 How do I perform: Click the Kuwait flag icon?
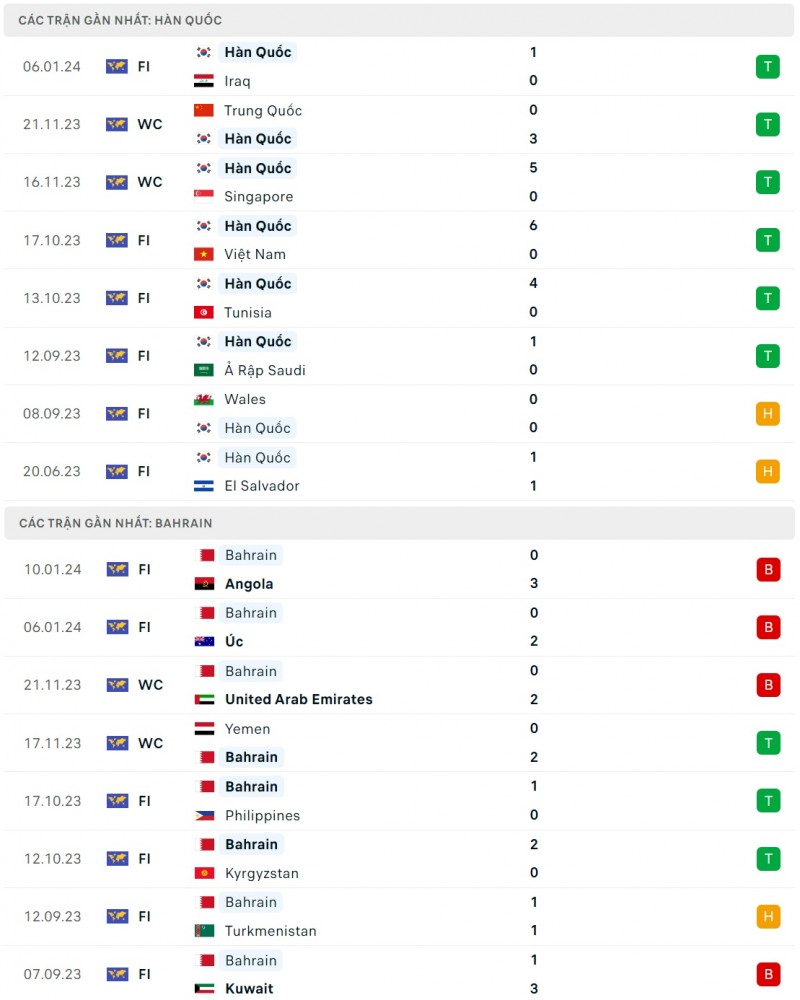click(204, 989)
